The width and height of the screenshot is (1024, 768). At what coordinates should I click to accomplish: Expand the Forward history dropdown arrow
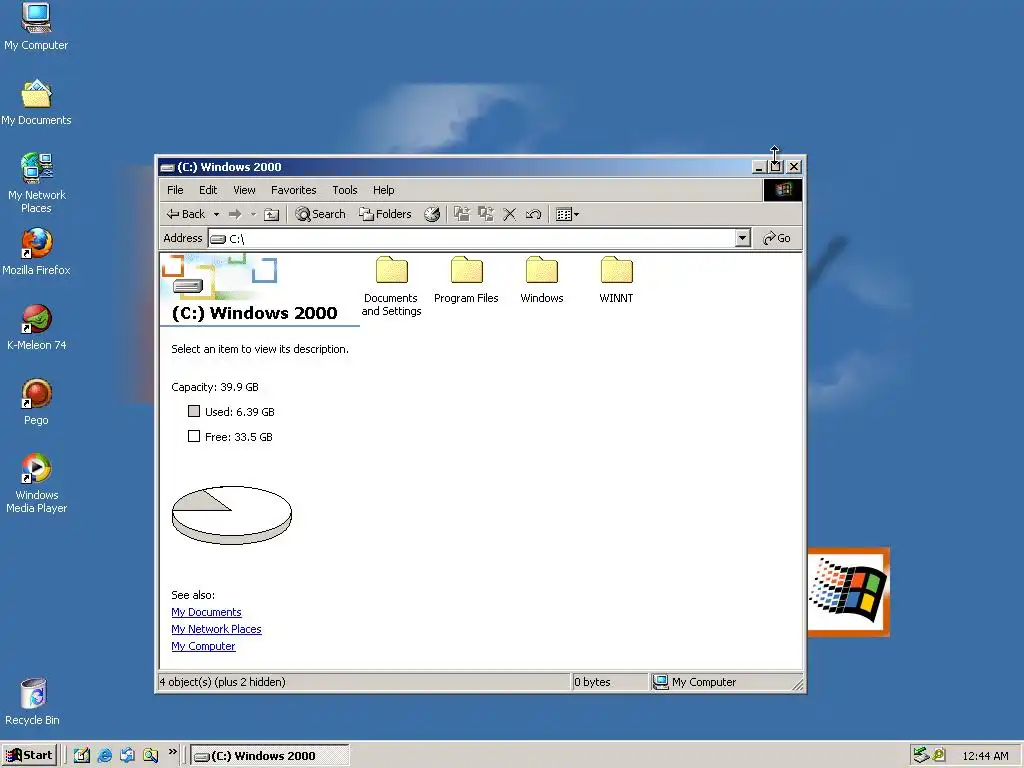[x=253, y=214]
